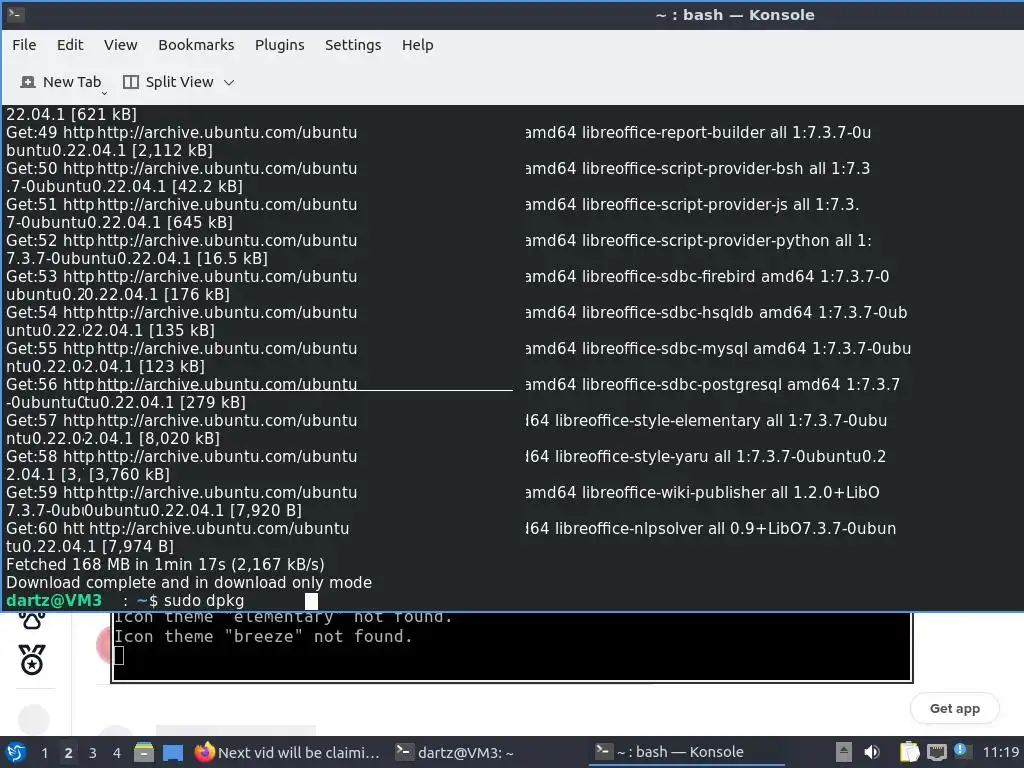Click the libreoffice-wiki-publisher package text
Viewport: 1024px width, 768px height.
click(672, 492)
